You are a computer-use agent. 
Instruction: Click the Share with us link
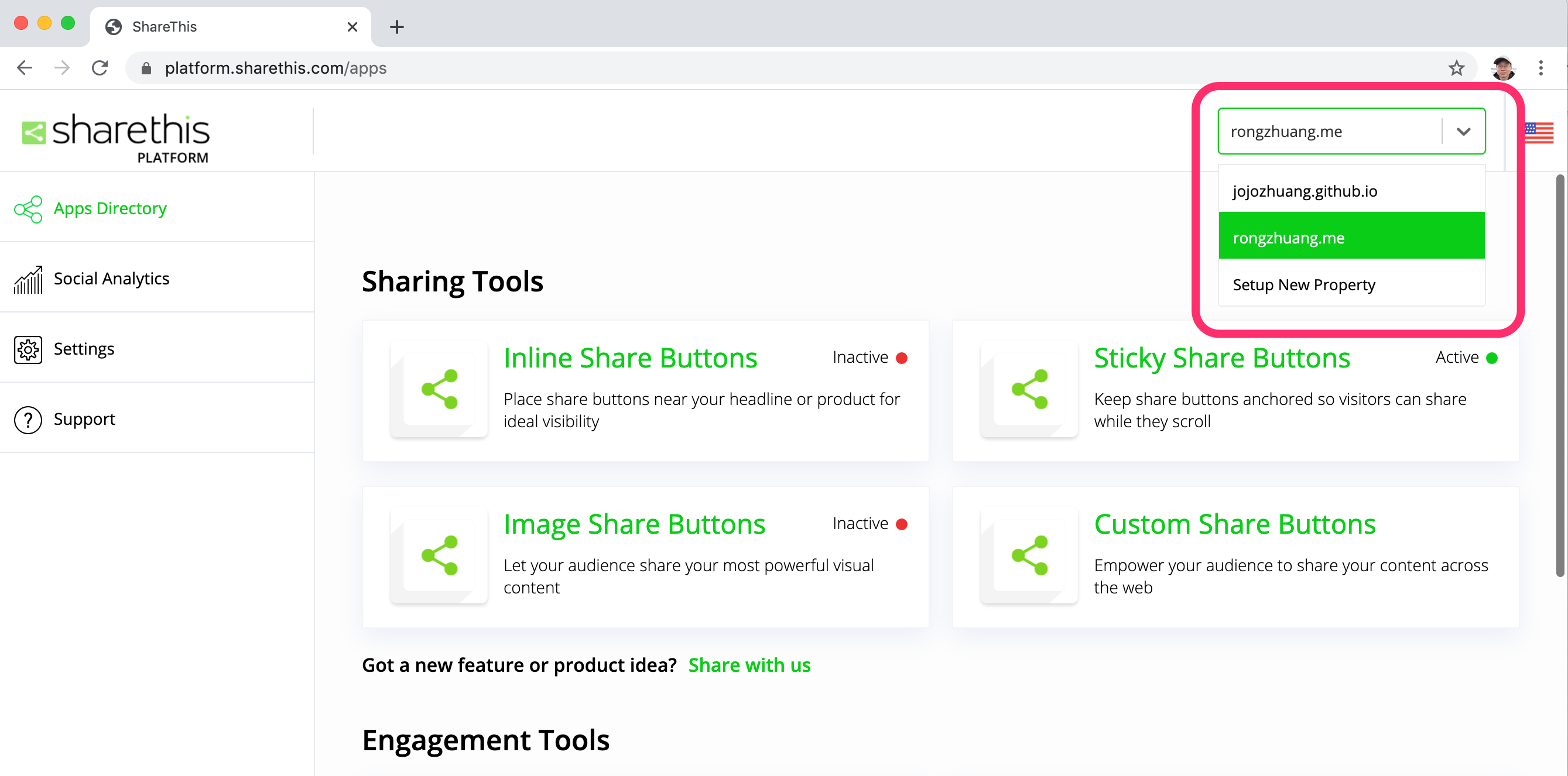[749, 665]
